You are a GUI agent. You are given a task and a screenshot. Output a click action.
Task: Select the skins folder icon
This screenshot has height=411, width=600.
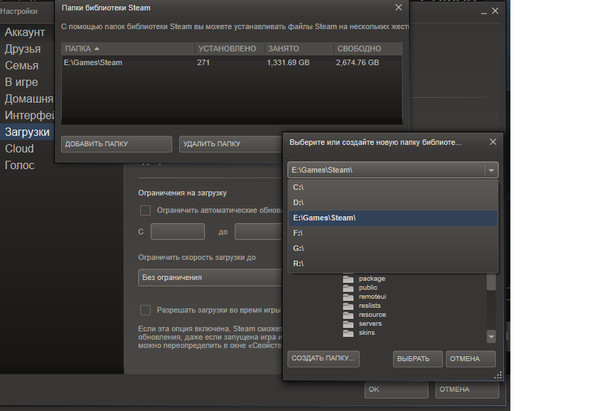click(348, 333)
